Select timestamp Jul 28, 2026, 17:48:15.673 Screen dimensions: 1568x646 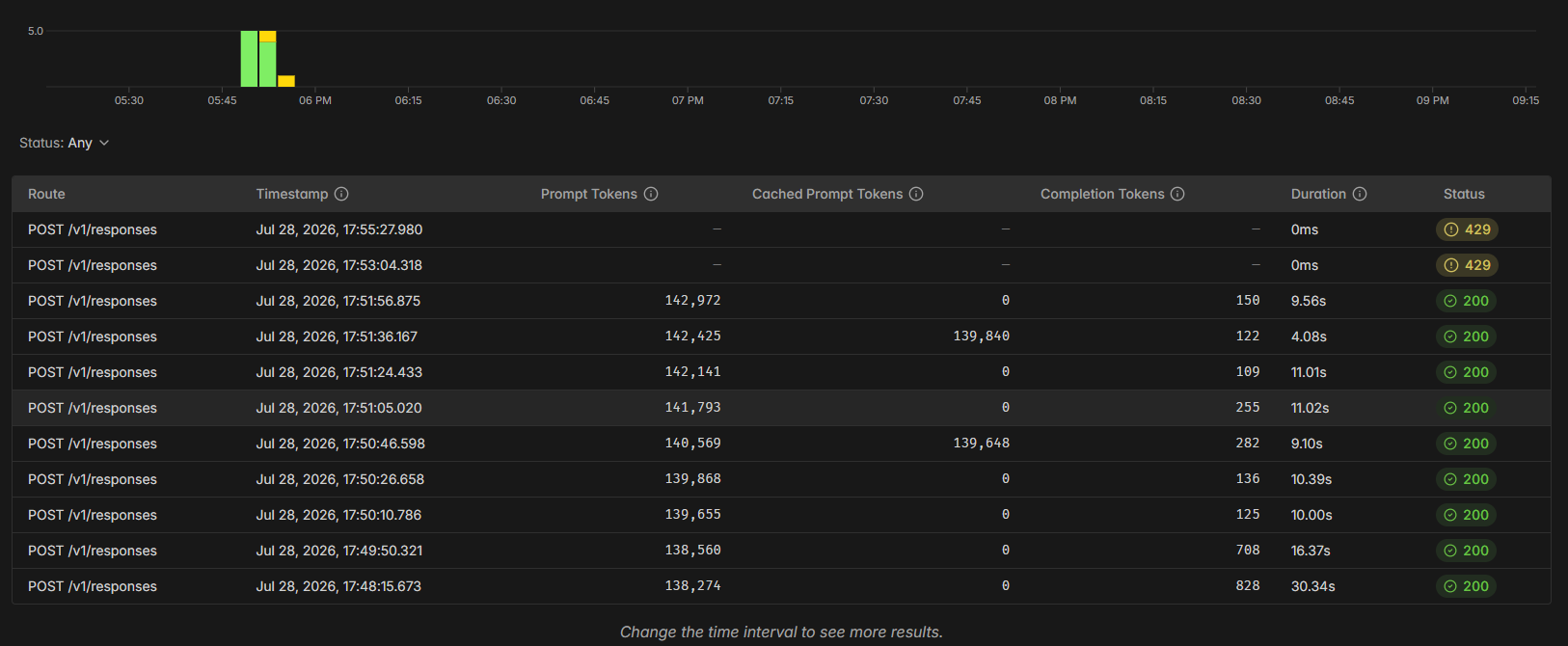[338, 586]
